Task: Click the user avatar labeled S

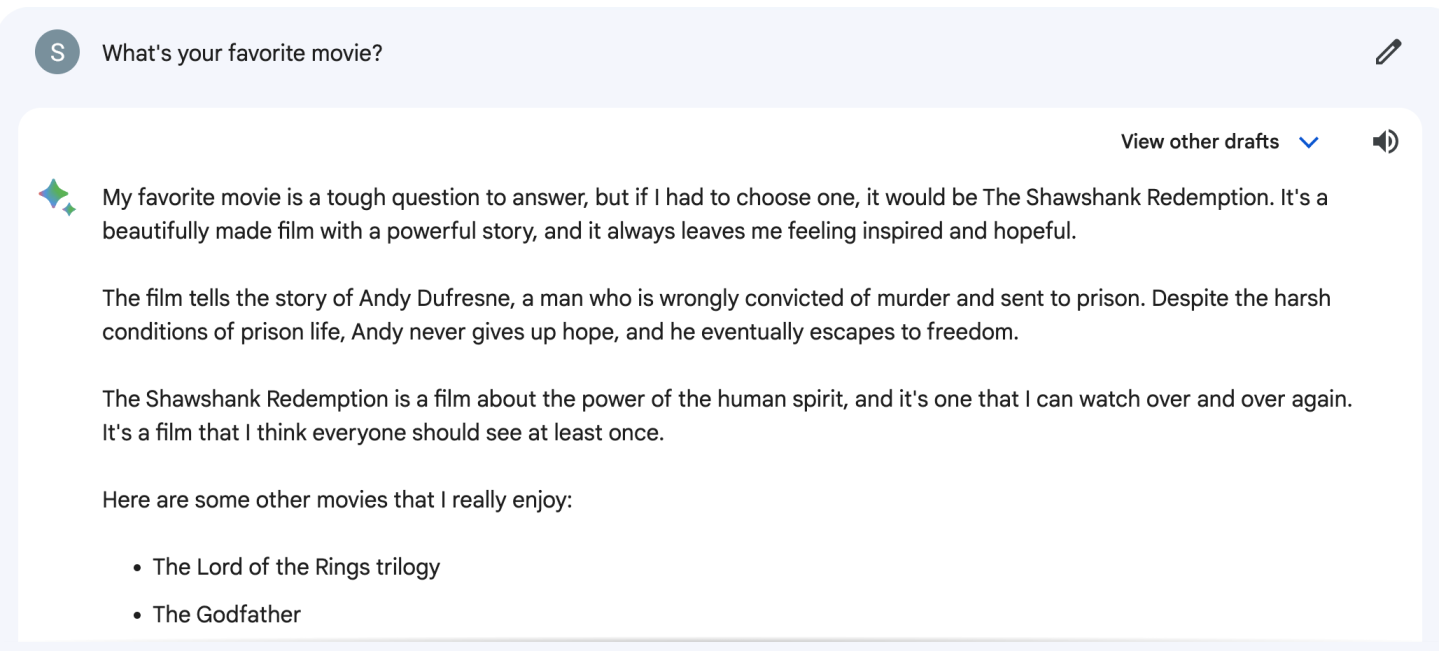Action: pos(57,52)
